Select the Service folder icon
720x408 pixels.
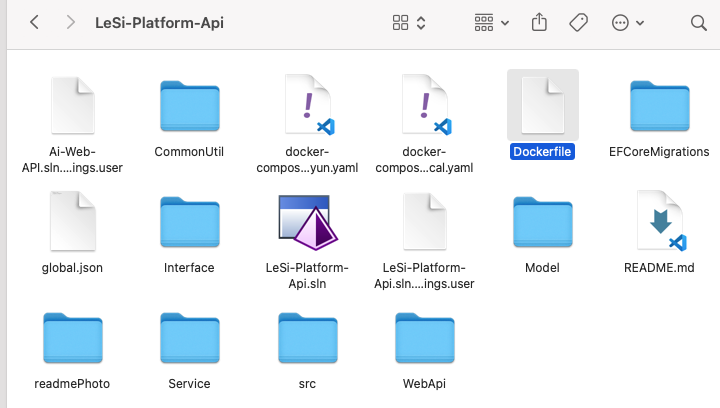click(x=190, y=338)
